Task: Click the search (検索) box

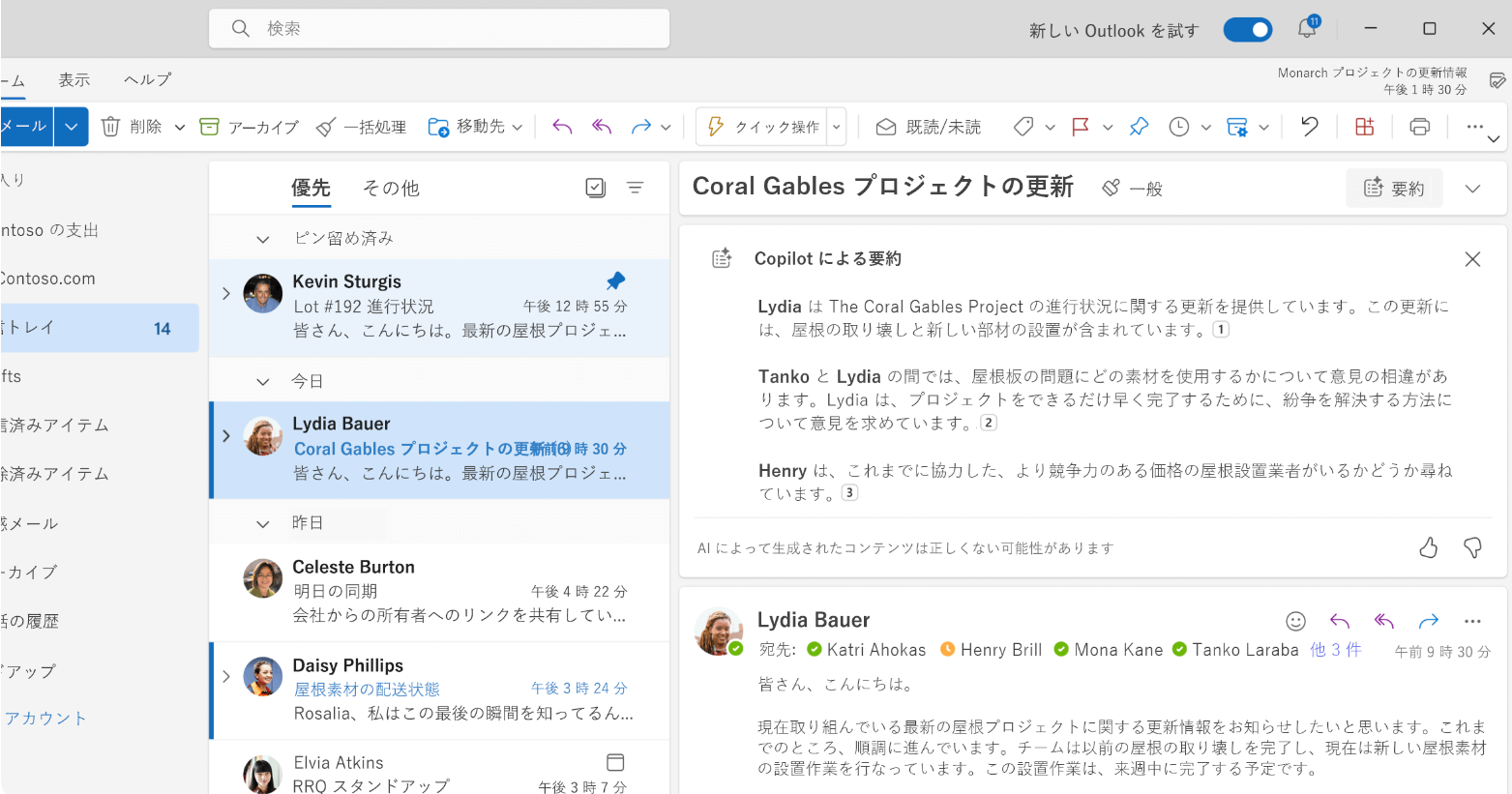Action: pos(439,28)
